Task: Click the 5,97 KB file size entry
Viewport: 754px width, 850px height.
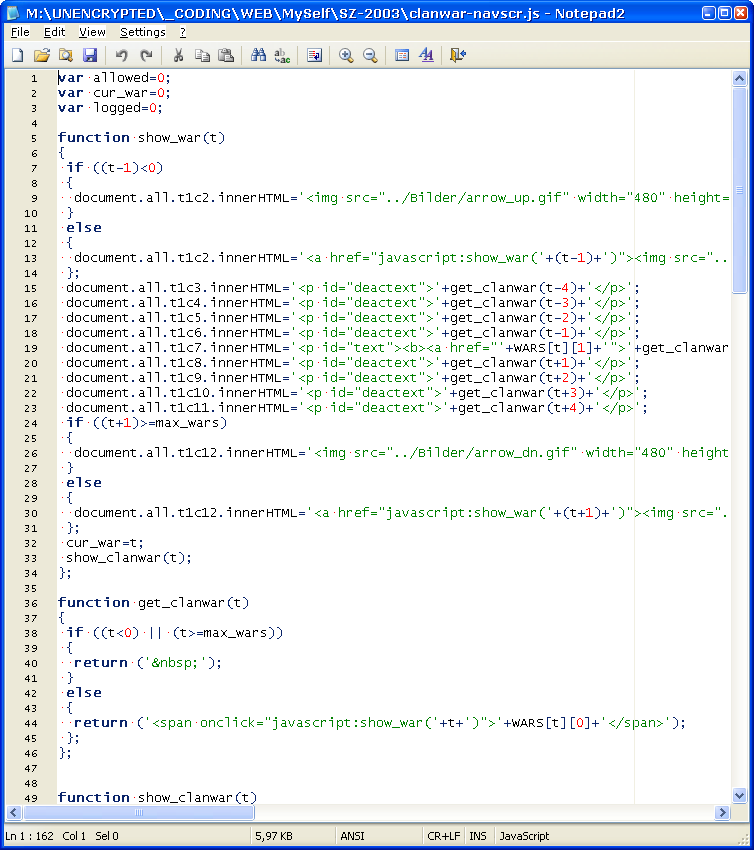Action: point(274,836)
